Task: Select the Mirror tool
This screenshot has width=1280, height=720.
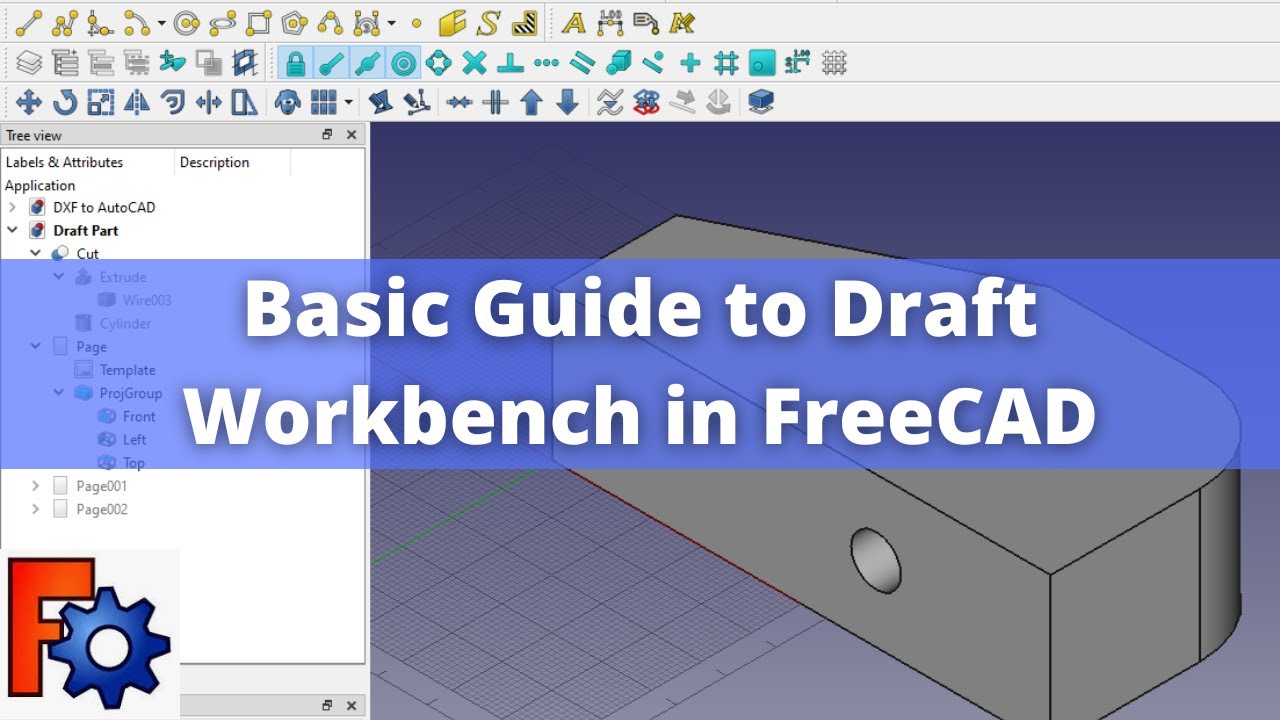Action: [x=137, y=102]
